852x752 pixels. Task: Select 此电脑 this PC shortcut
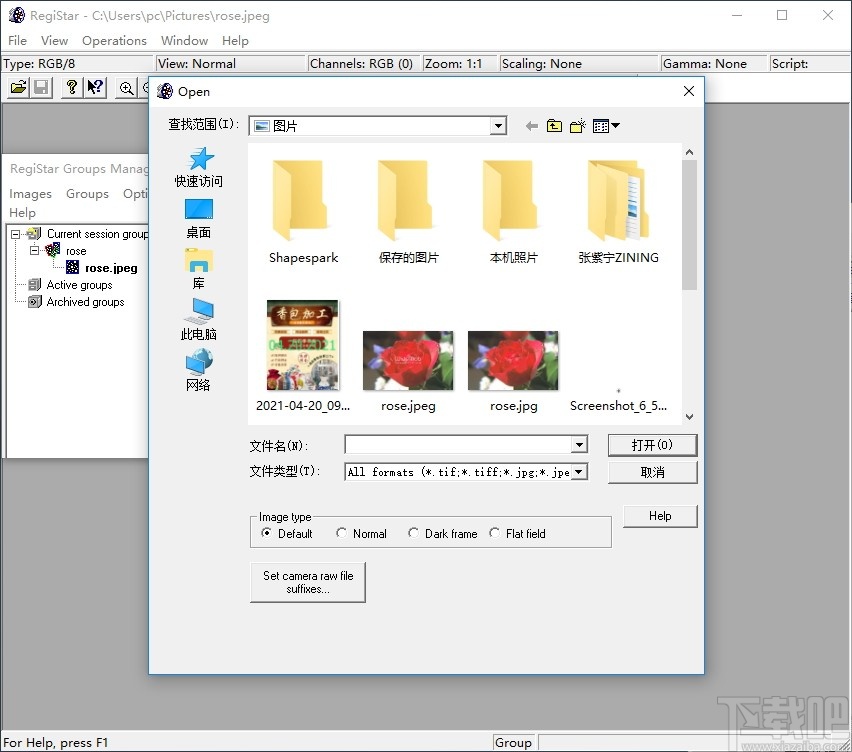(199, 319)
